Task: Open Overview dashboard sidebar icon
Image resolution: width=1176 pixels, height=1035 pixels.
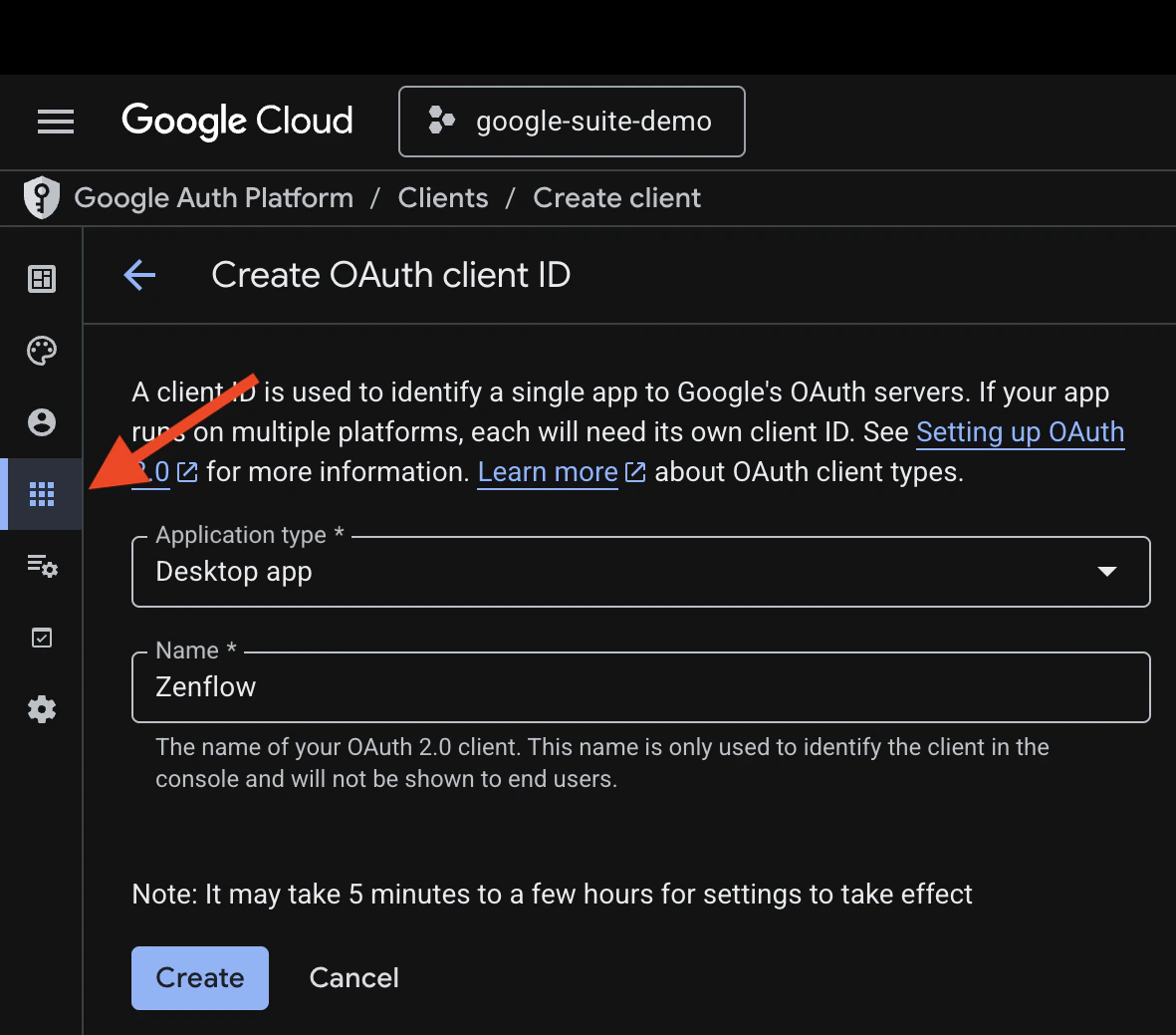Action: 42,279
